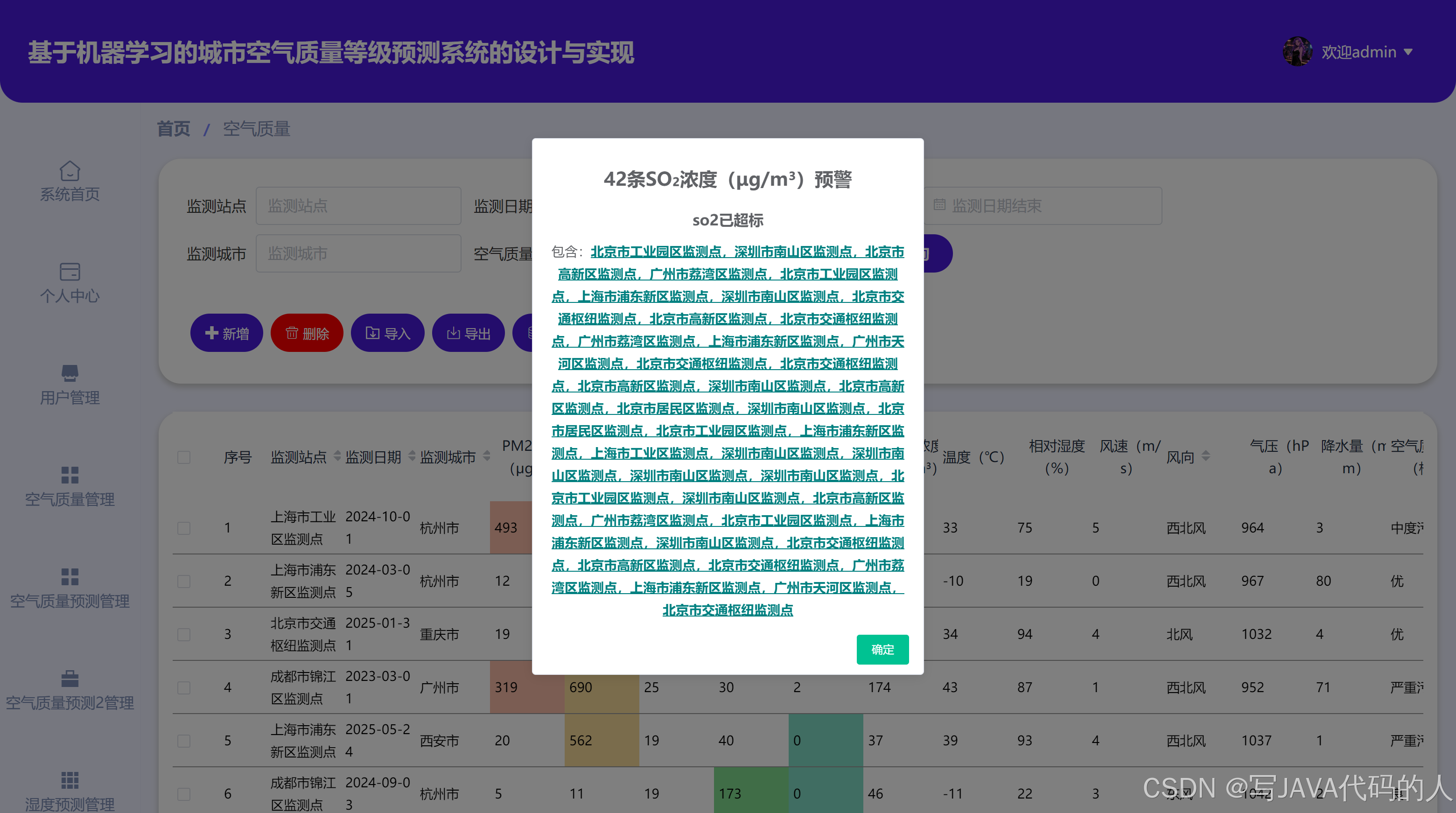Click the 空气质量预测管理 grid icon

(70, 577)
